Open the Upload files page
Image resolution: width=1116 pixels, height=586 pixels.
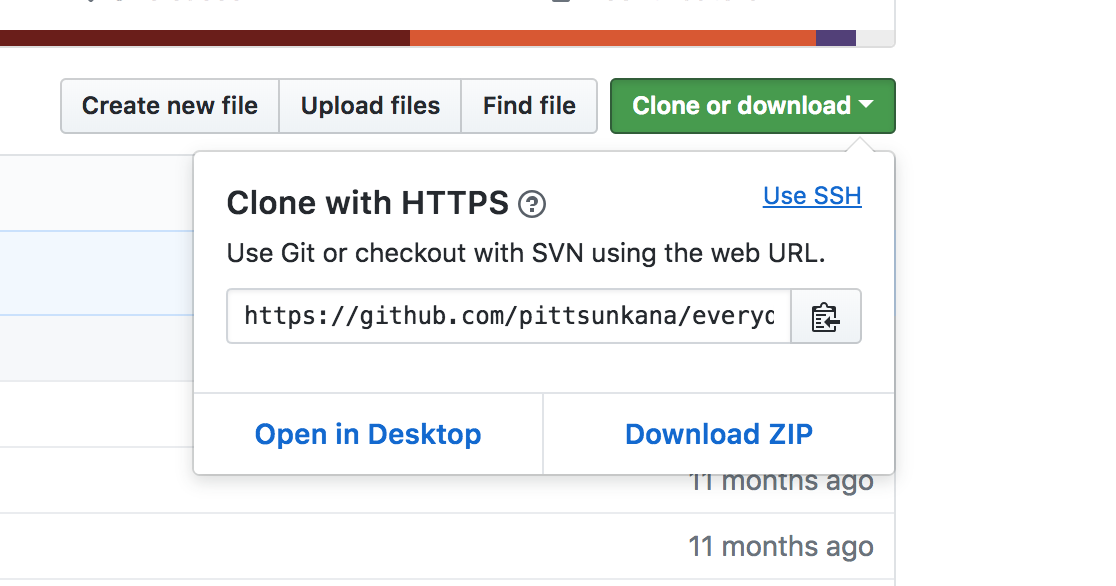[x=370, y=106]
